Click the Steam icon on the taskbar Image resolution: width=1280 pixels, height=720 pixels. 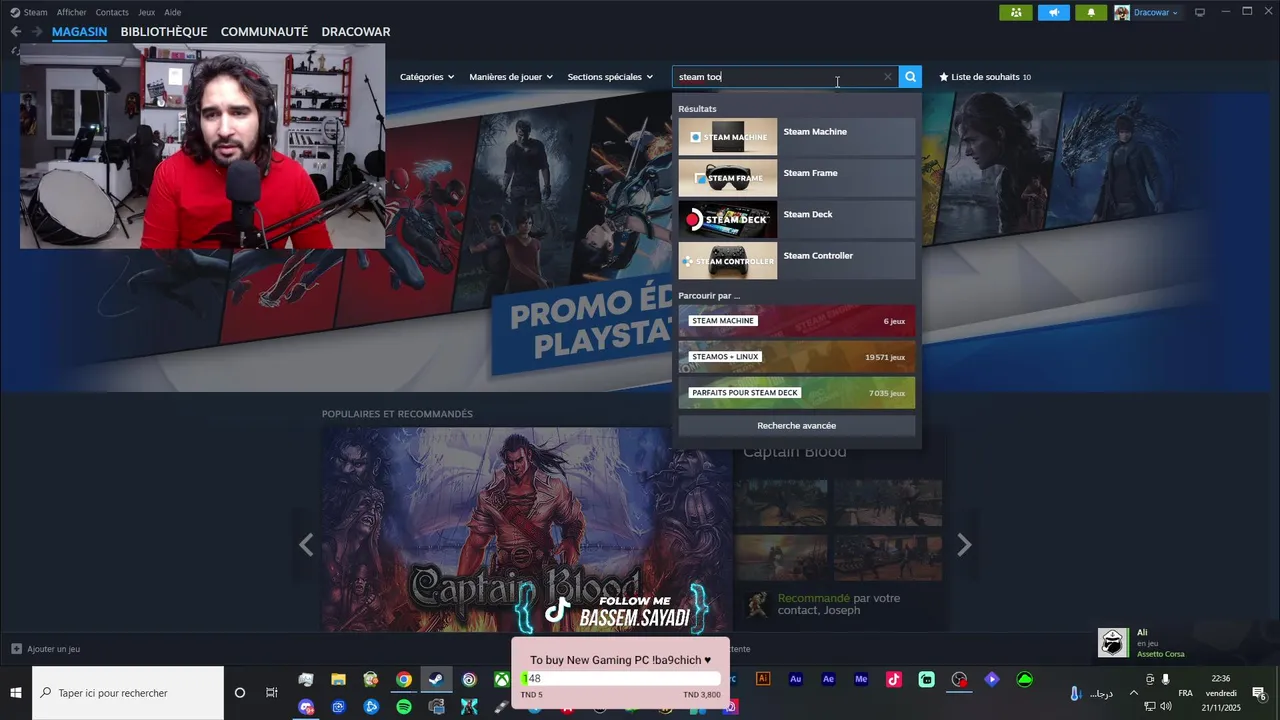pos(436,680)
